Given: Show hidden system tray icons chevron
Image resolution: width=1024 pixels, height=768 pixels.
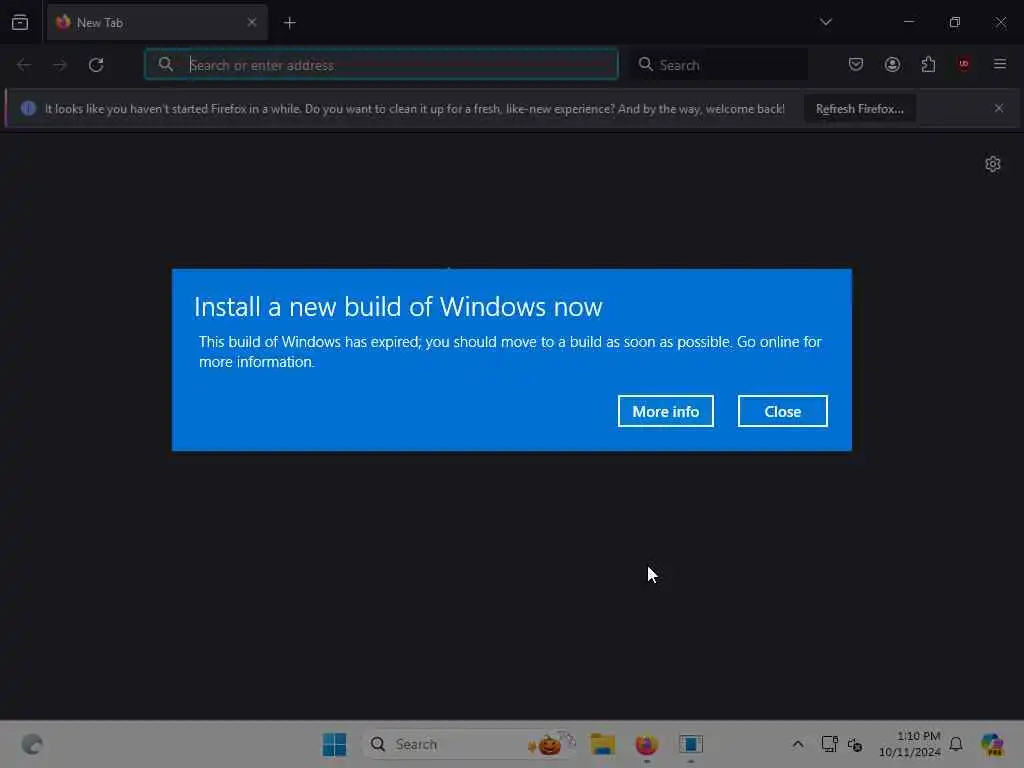Looking at the screenshot, I should coord(797,744).
